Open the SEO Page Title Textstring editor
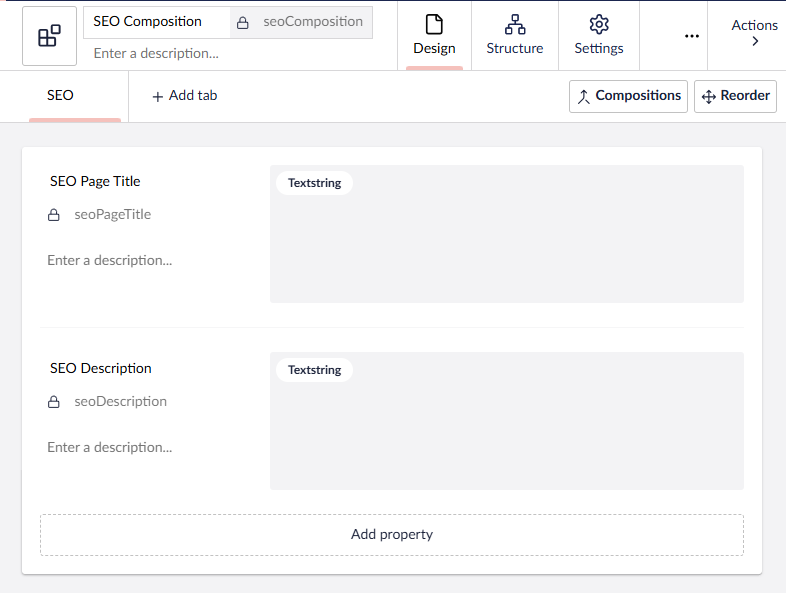This screenshot has width=786, height=593. 506,234
